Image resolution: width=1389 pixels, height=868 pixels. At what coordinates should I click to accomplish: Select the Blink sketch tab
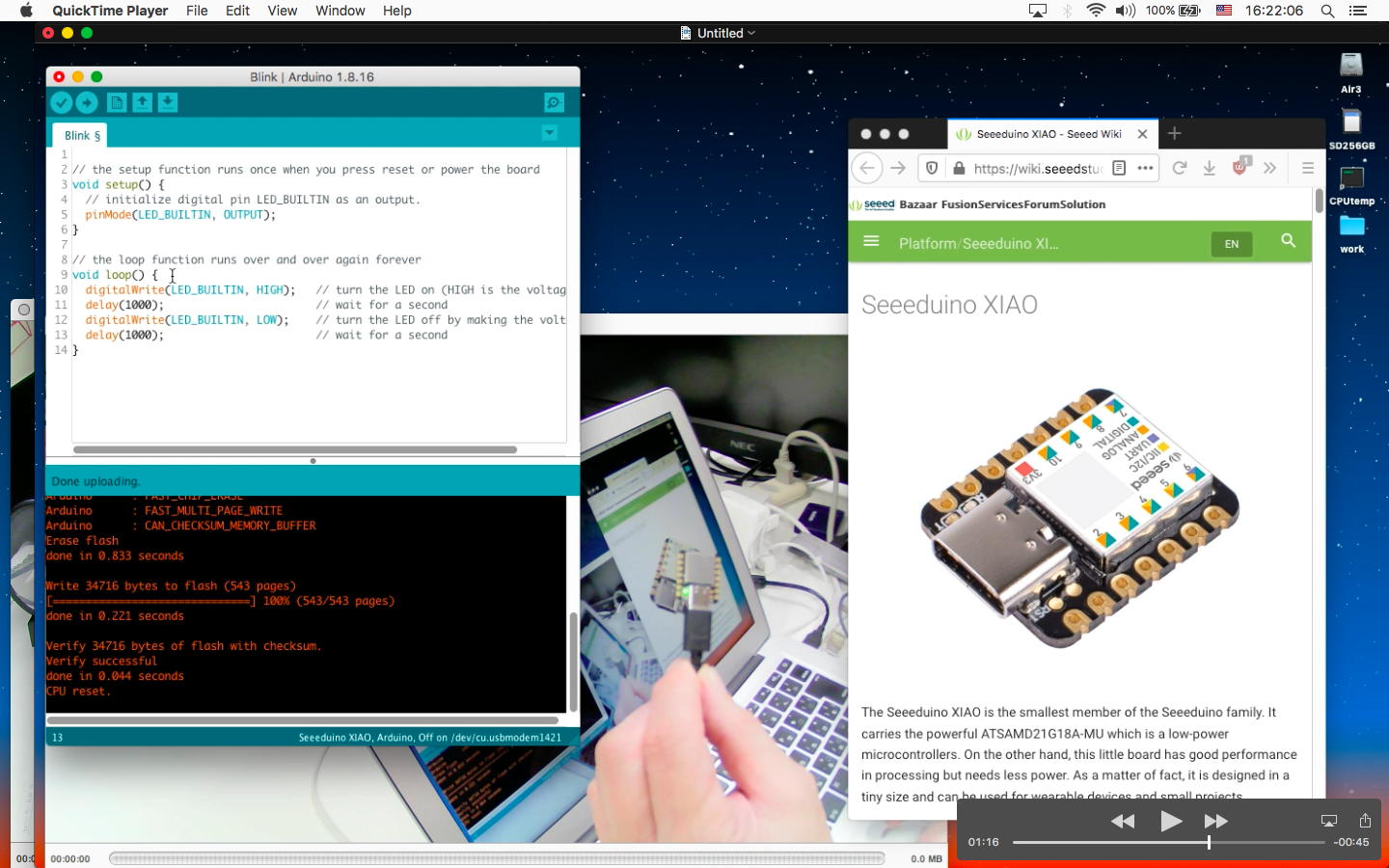[x=82, y=136]
